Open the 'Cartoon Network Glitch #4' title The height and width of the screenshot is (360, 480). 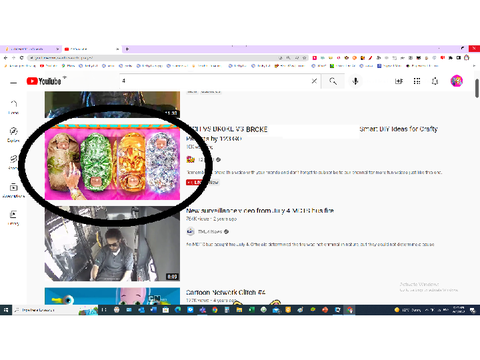coord(226,292)
